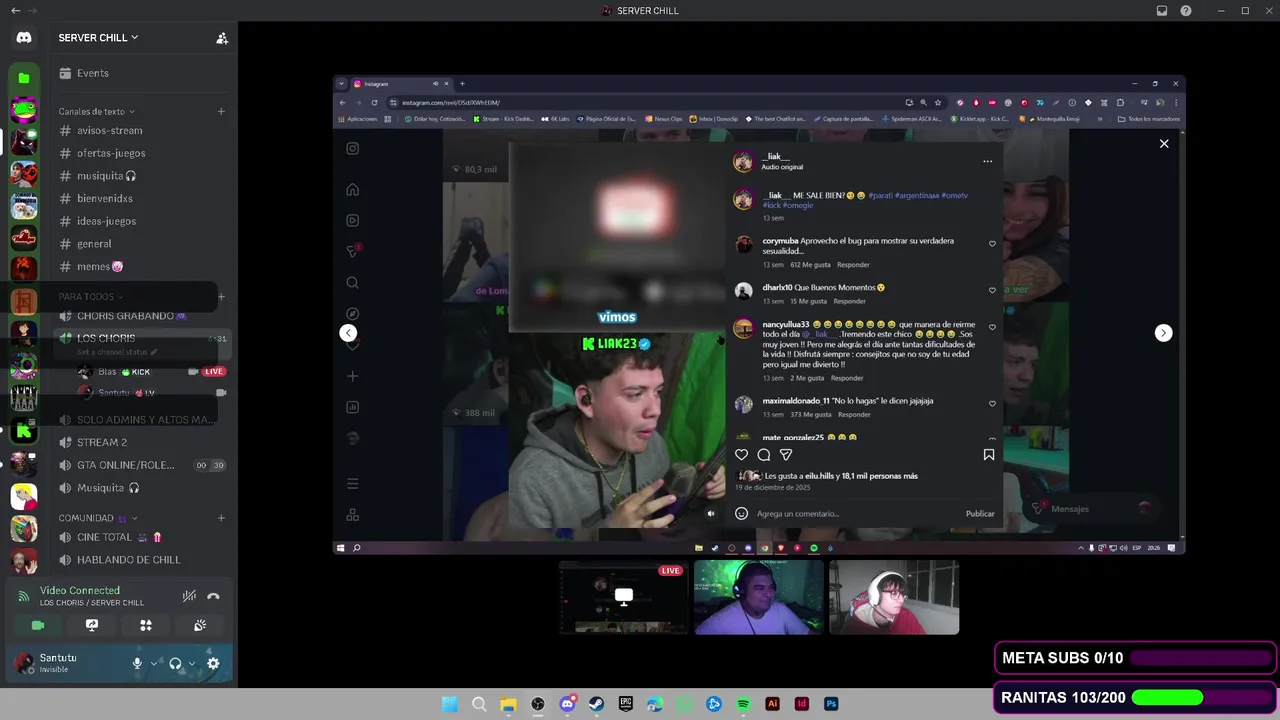The width and height of the screenshot is (1280, 720).
Task: Collapse the COMUNIDAD category
Action: click(x=98, y=518)
